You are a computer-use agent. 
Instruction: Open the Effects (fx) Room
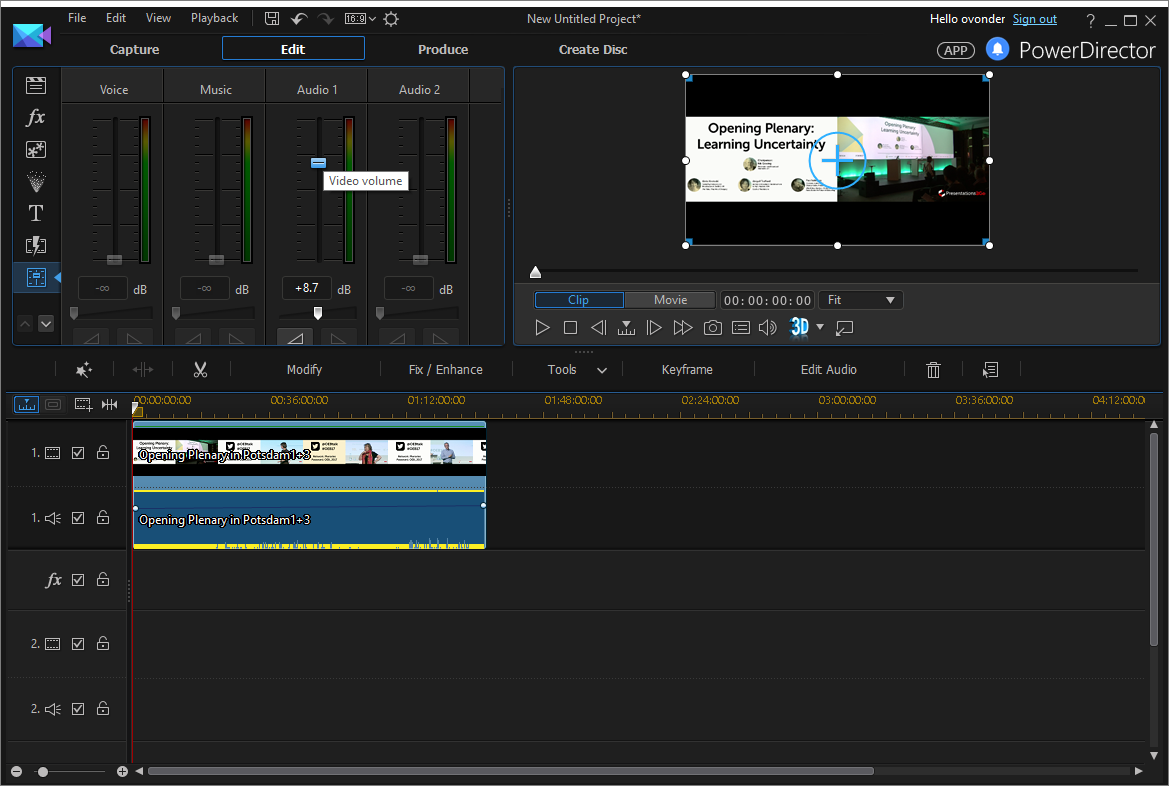pos(36,118)
